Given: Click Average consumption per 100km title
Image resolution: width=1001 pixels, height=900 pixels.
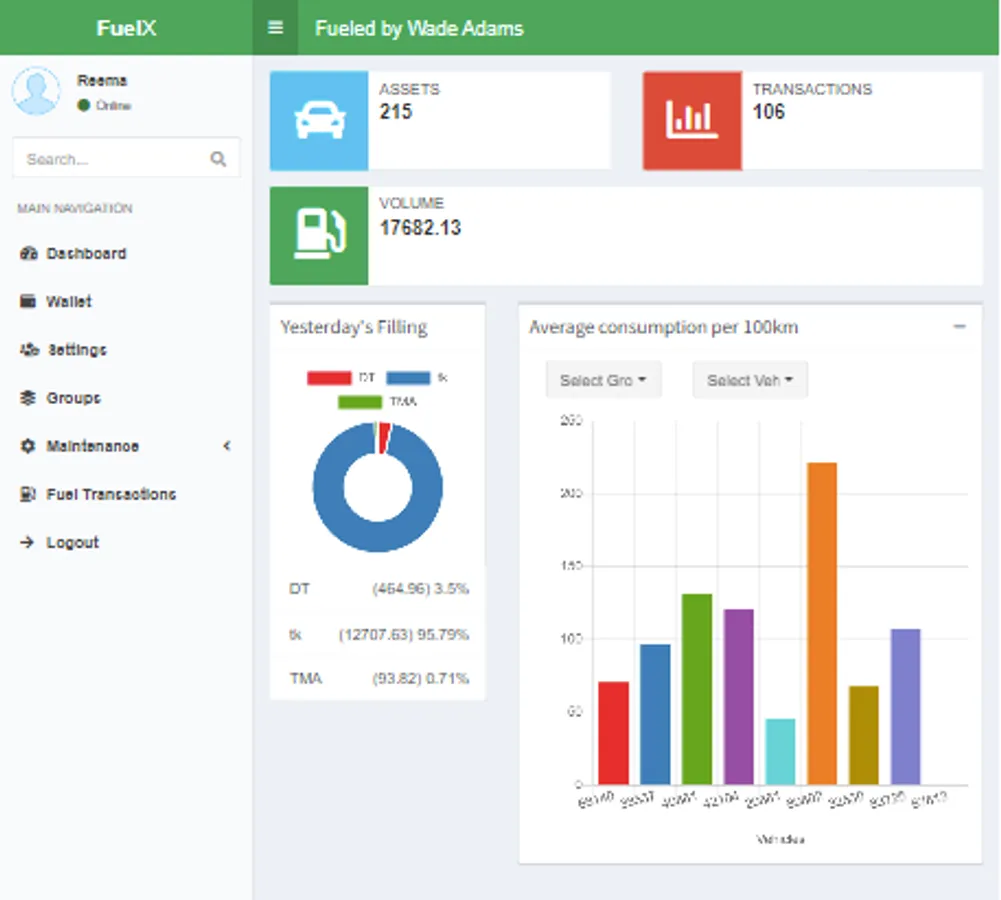Looking at the screenshot, I should tap(664, 327).
